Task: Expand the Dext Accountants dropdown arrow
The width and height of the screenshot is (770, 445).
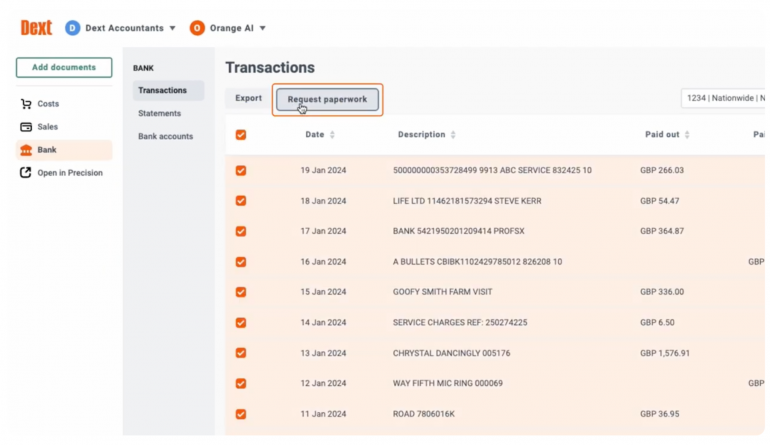Action: [172, 28]
